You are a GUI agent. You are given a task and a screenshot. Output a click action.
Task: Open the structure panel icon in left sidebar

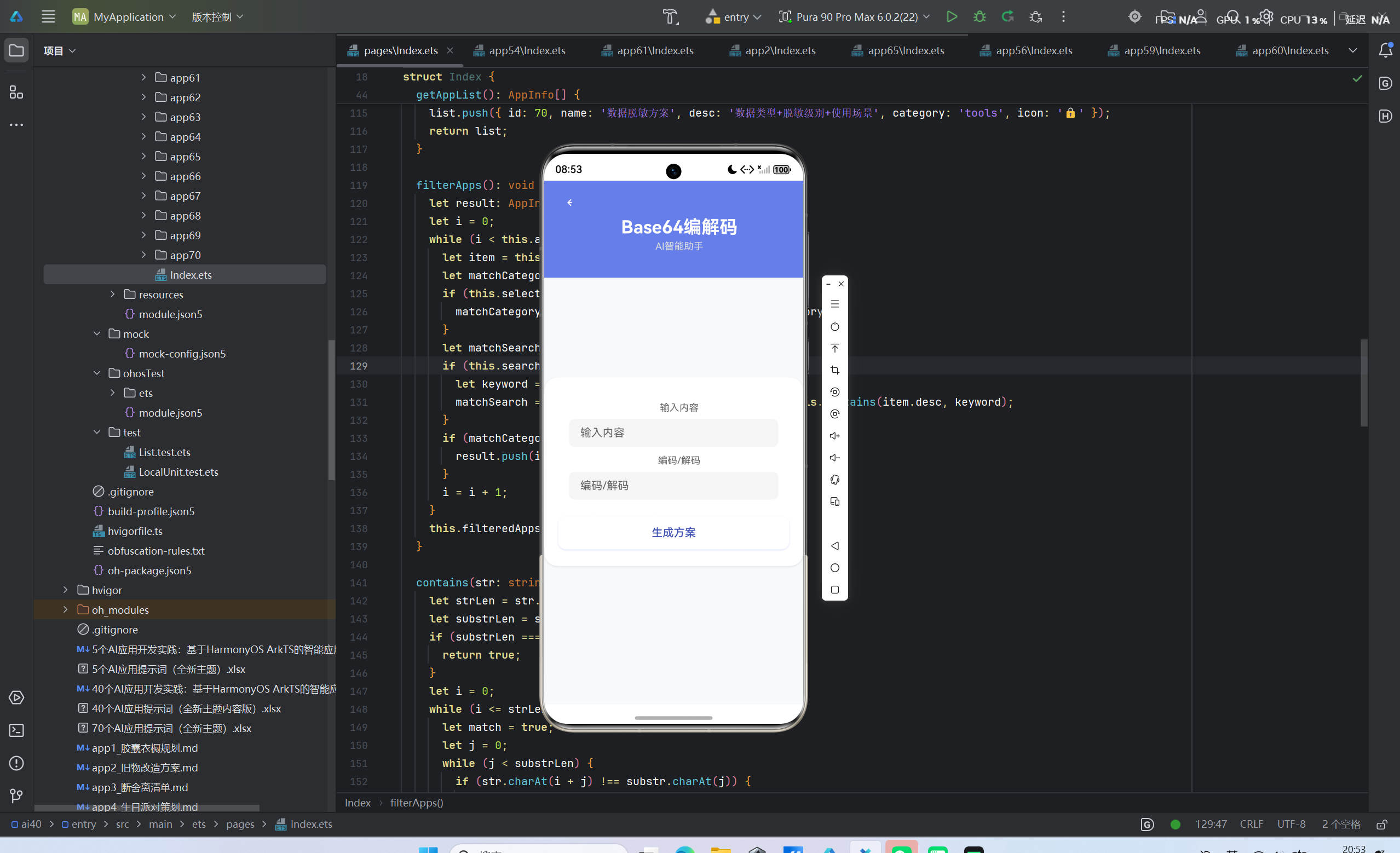[x=16, y=92]
